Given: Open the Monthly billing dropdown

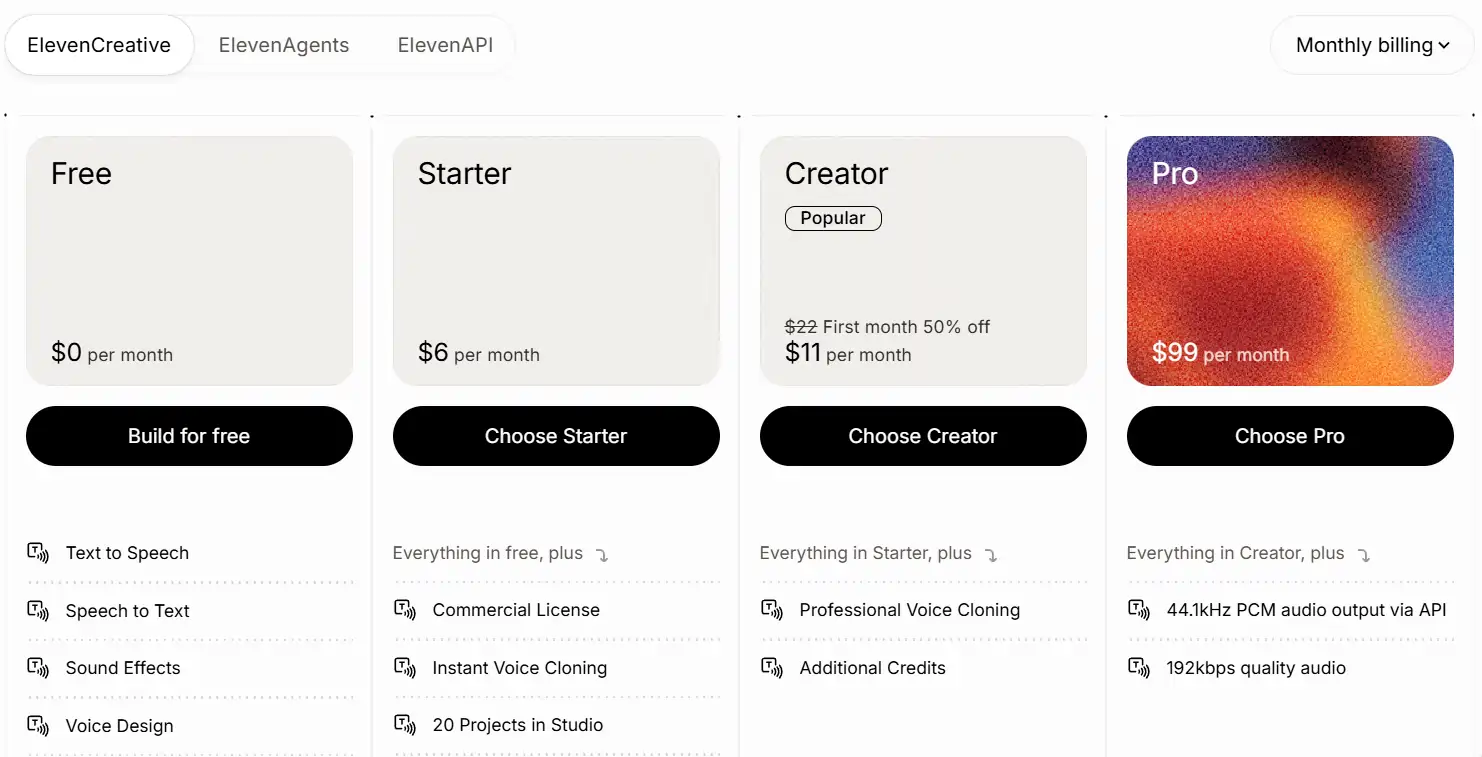Looking at the screenshot, I should (x=1371, y=45).
